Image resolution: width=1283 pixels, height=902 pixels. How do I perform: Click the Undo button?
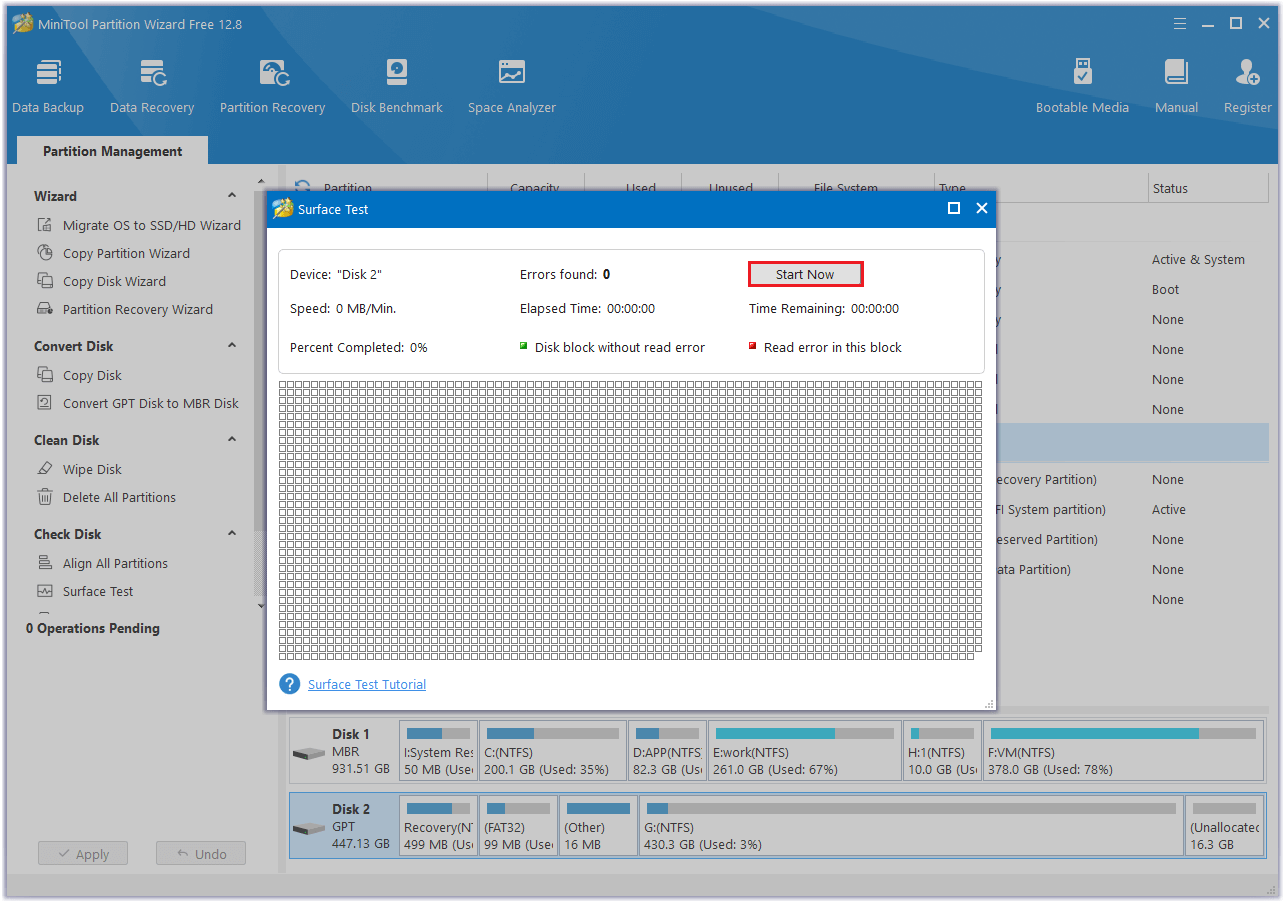click(x=201, y=854)
